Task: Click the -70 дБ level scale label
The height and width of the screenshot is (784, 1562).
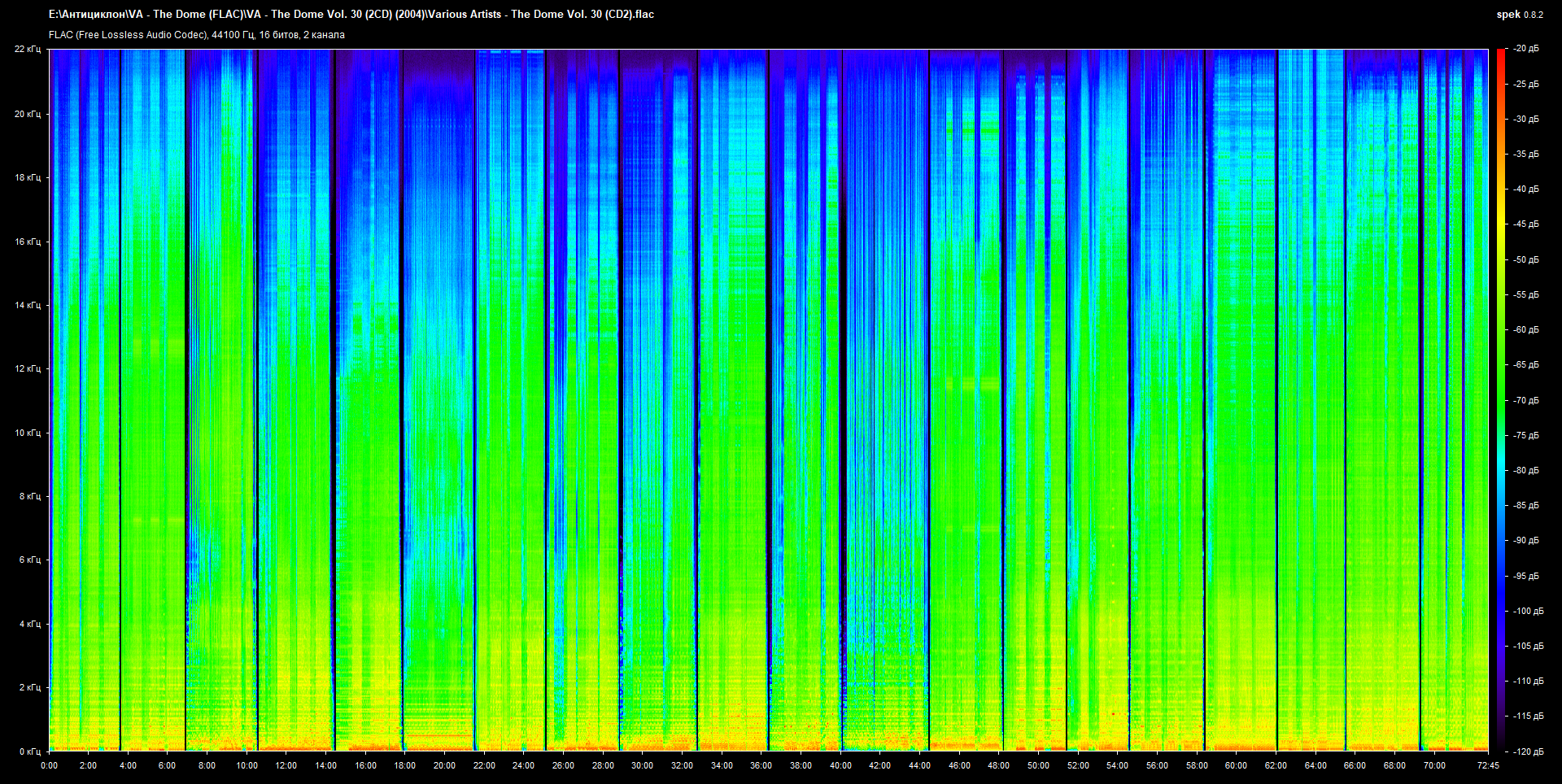Action: click(1526, 400)
